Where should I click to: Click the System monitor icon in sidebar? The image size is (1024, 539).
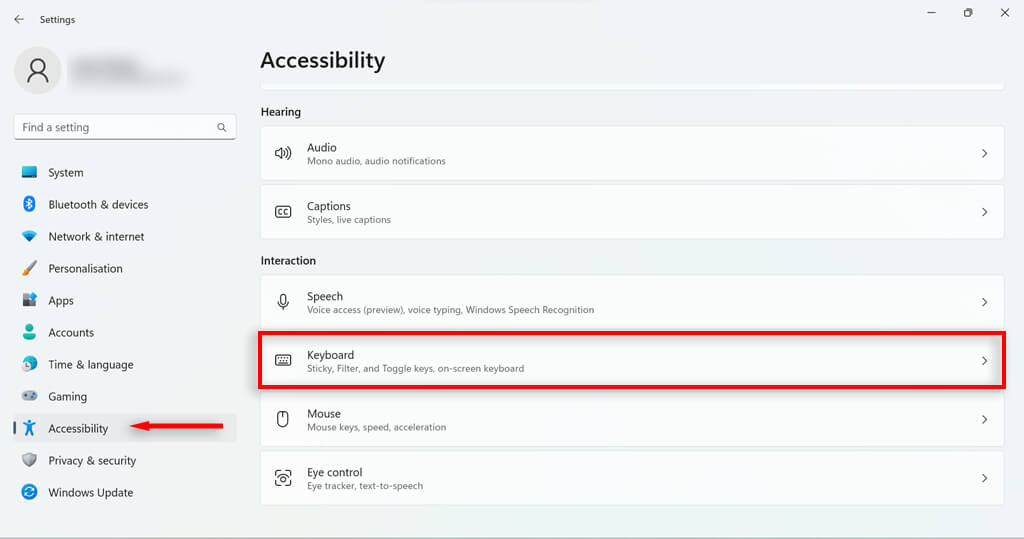click(x=29, y=173)
